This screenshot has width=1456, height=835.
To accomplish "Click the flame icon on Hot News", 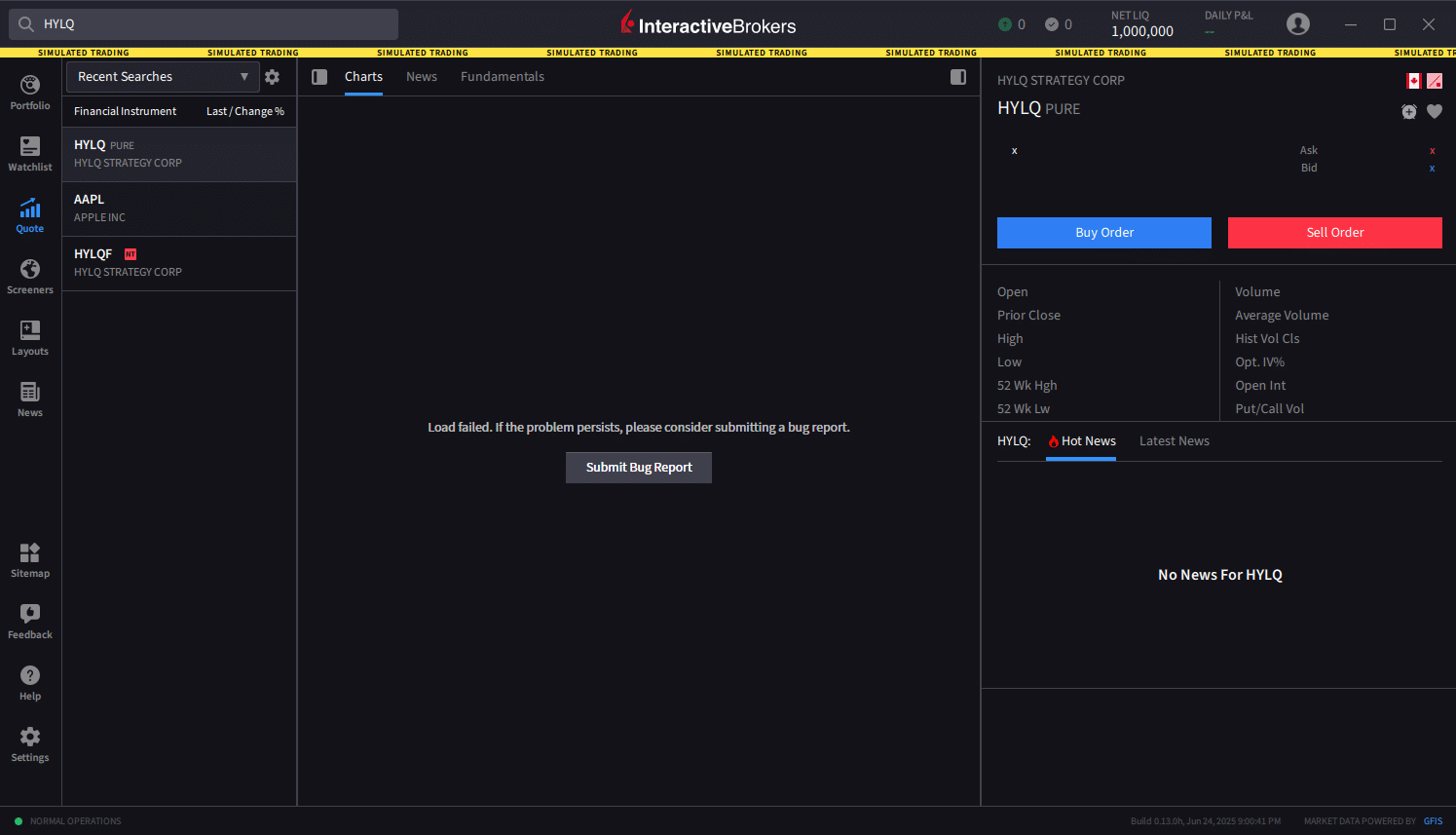I will click(1054, 441).
